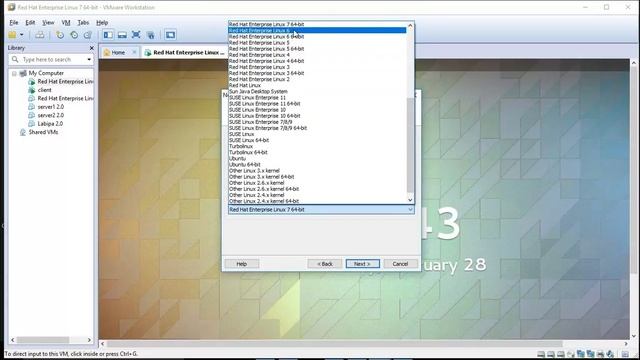Open the Edit menu
The width and height of the screenshot is (640, 360).
(30, 22)
